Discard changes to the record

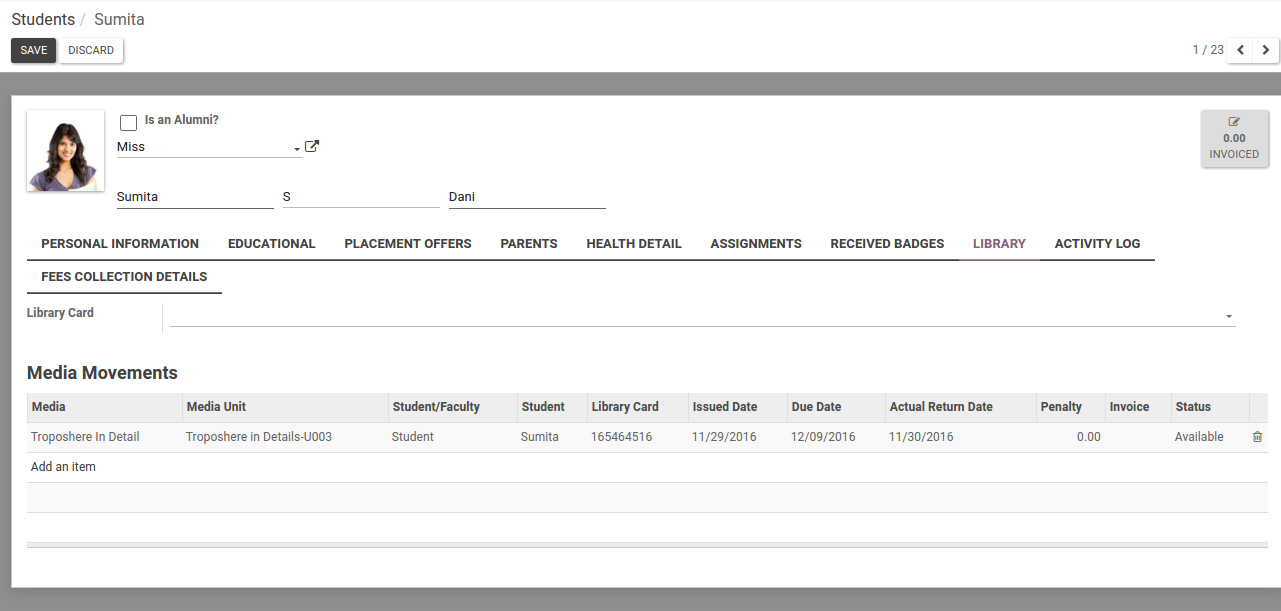point(91,50)
